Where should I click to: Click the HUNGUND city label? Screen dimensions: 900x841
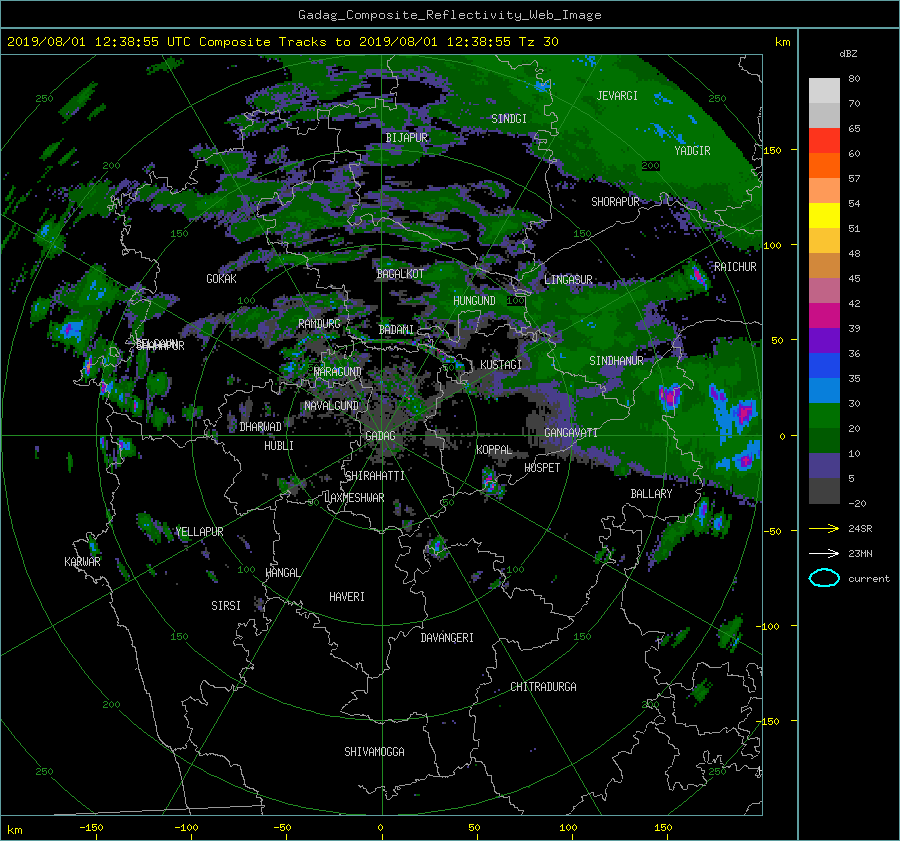[x=474, y=301]
